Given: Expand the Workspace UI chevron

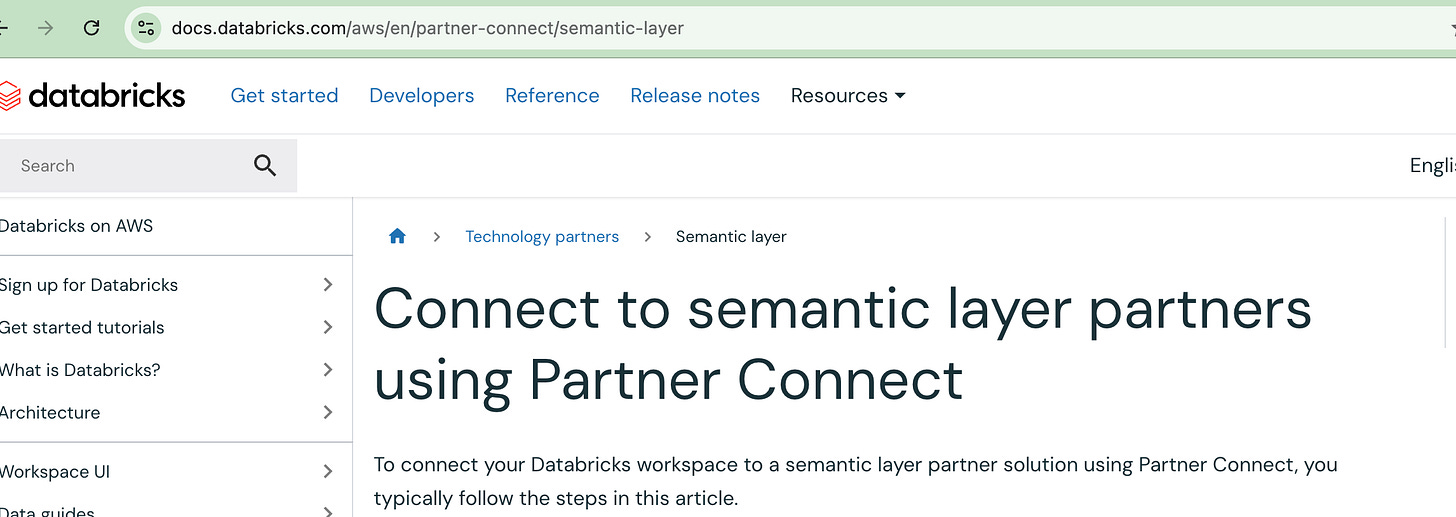Looking at the screenshot, I should (x=328, y=471).
